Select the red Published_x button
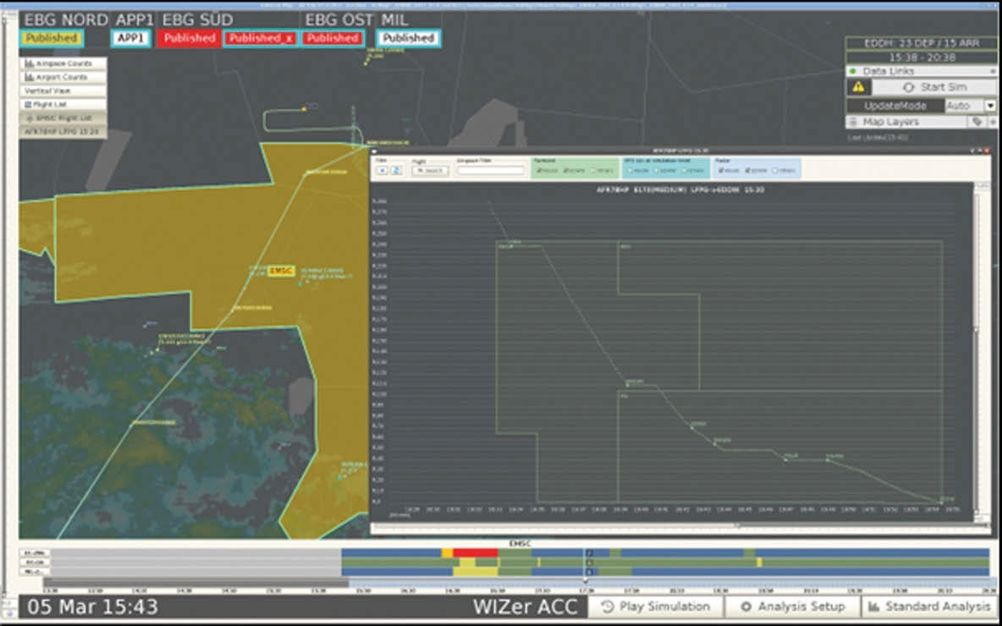Image resolution: width=1002 pixels, height=626 pixels. pyautogui.click(x=261, y=38)
